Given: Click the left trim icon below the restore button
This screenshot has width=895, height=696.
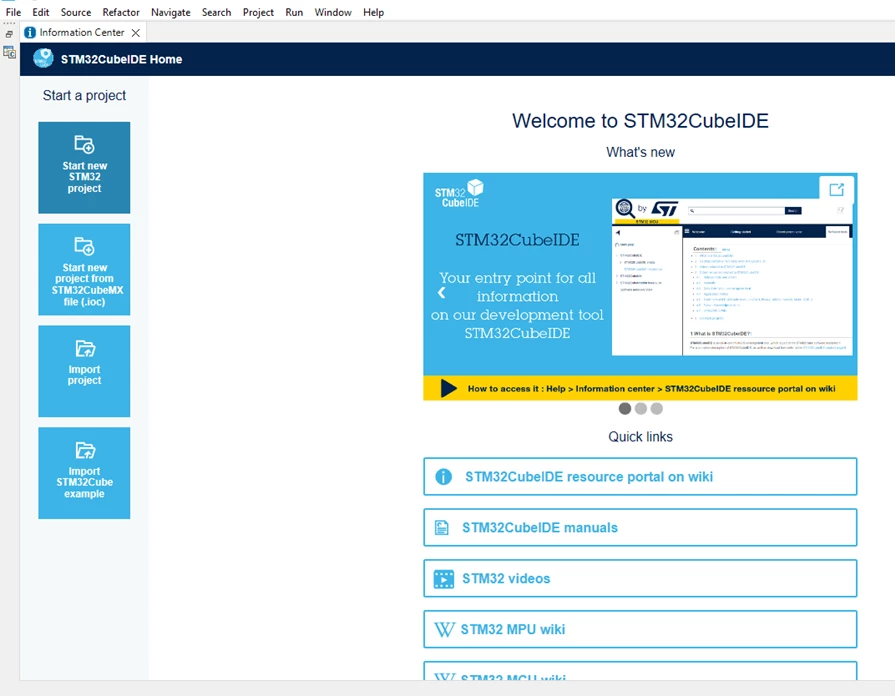Looking at the screenshot, I should tap(9, 53).
